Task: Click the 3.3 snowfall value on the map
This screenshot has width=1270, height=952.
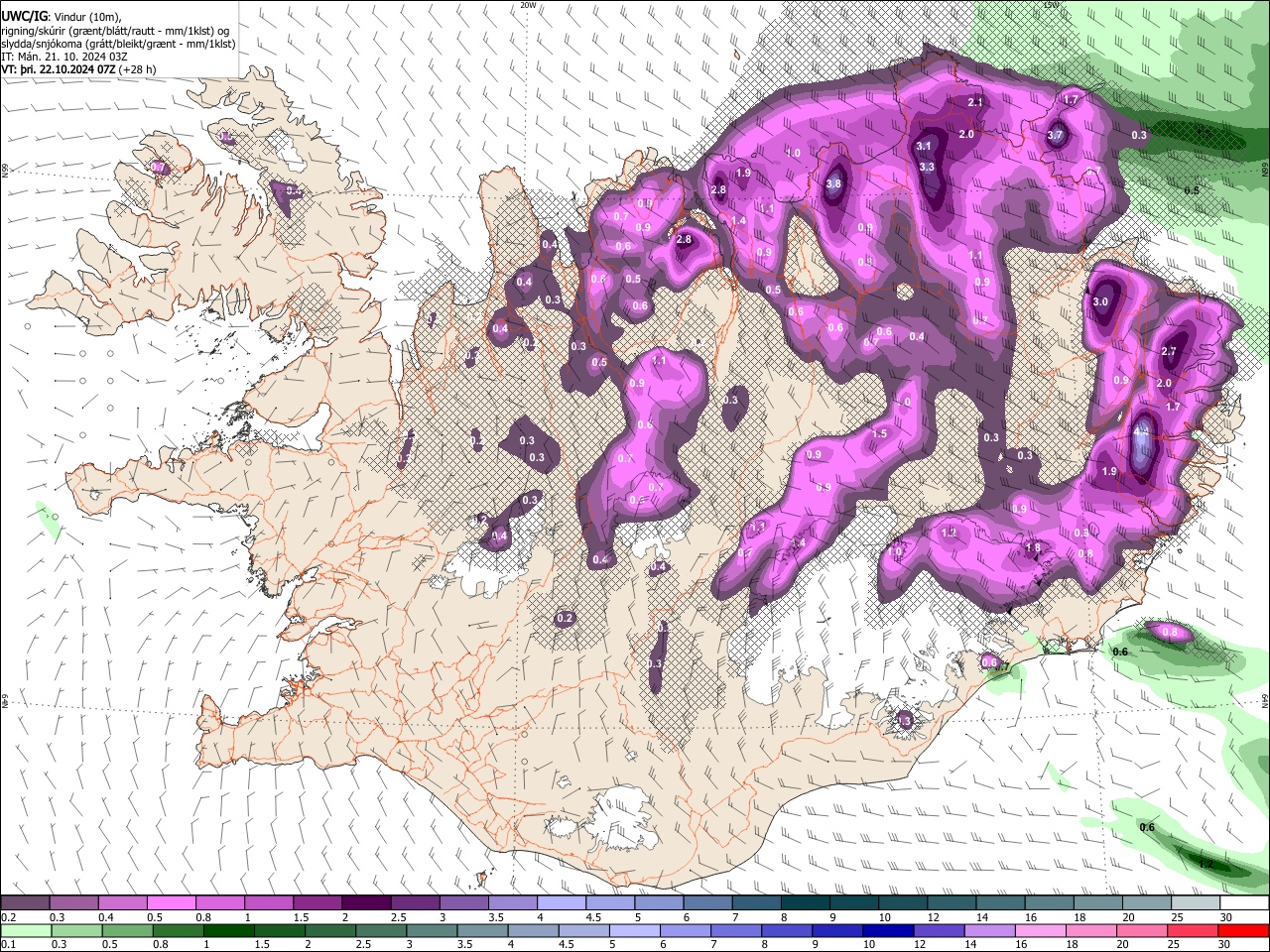Action: [x=927, y=167]
